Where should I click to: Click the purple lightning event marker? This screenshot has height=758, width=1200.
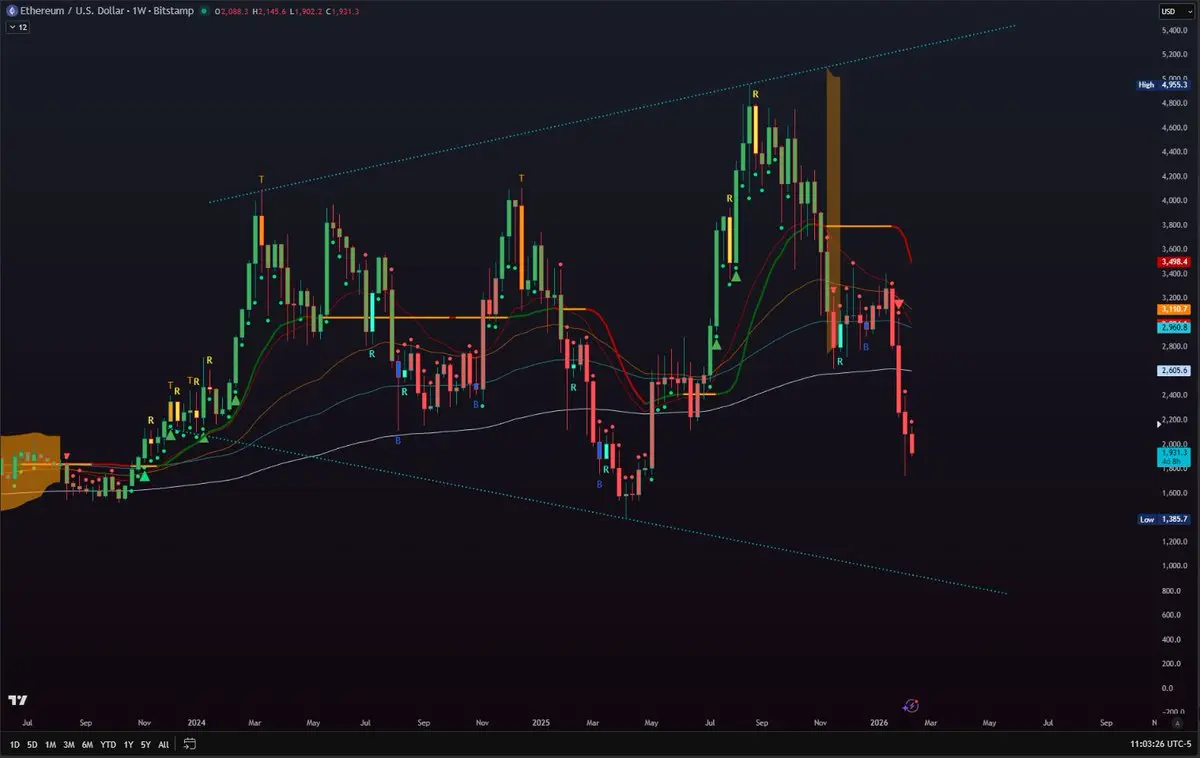[x=911, y=705]
